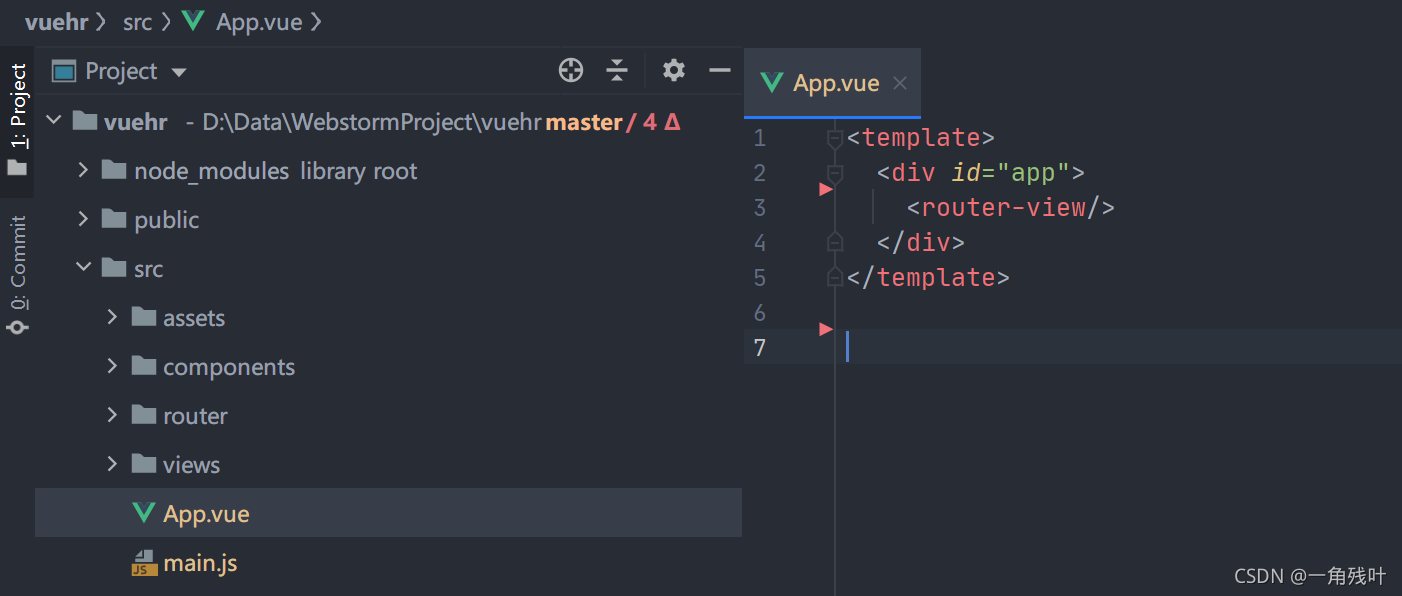Click the Vue icon in the breadcrumb bar
Screen dimensions: 1402x596
point(193,22)
